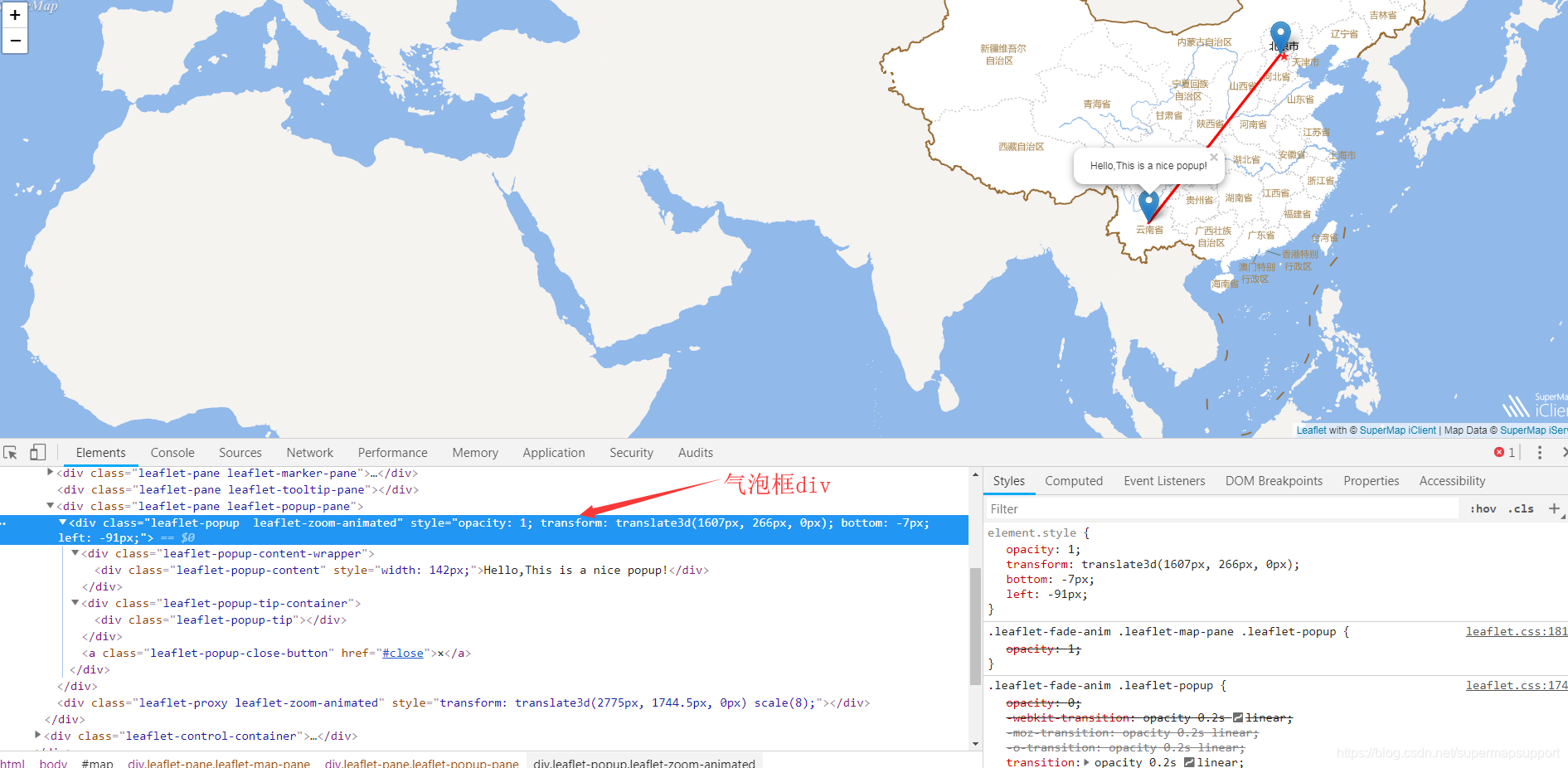Viewport: 1568px width, 768px height.
Task: Toggle the device toolbar icon in DevTools
Action: [37, 452]
